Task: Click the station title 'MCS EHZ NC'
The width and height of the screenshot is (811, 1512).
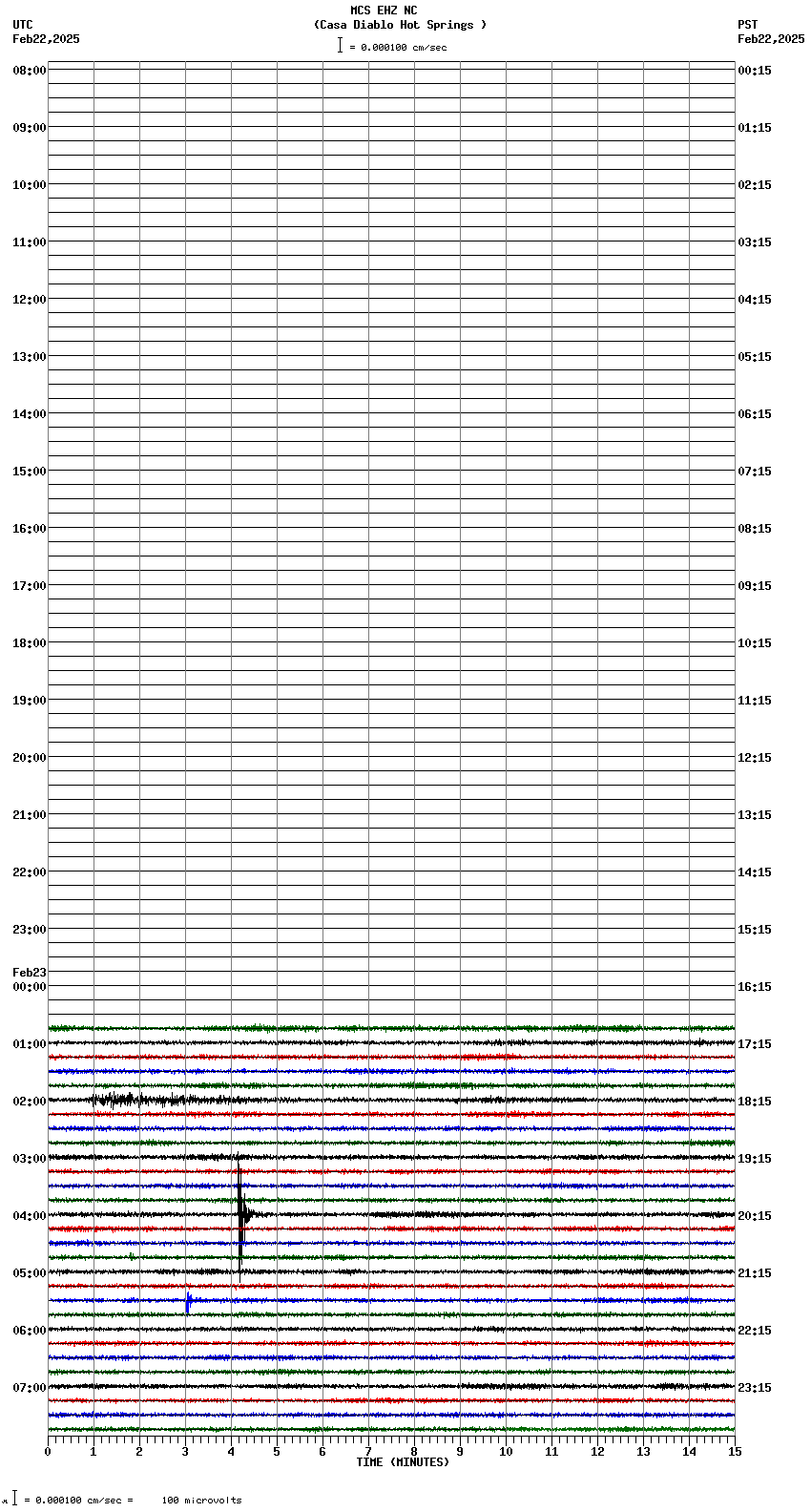Action: point(384,10)
